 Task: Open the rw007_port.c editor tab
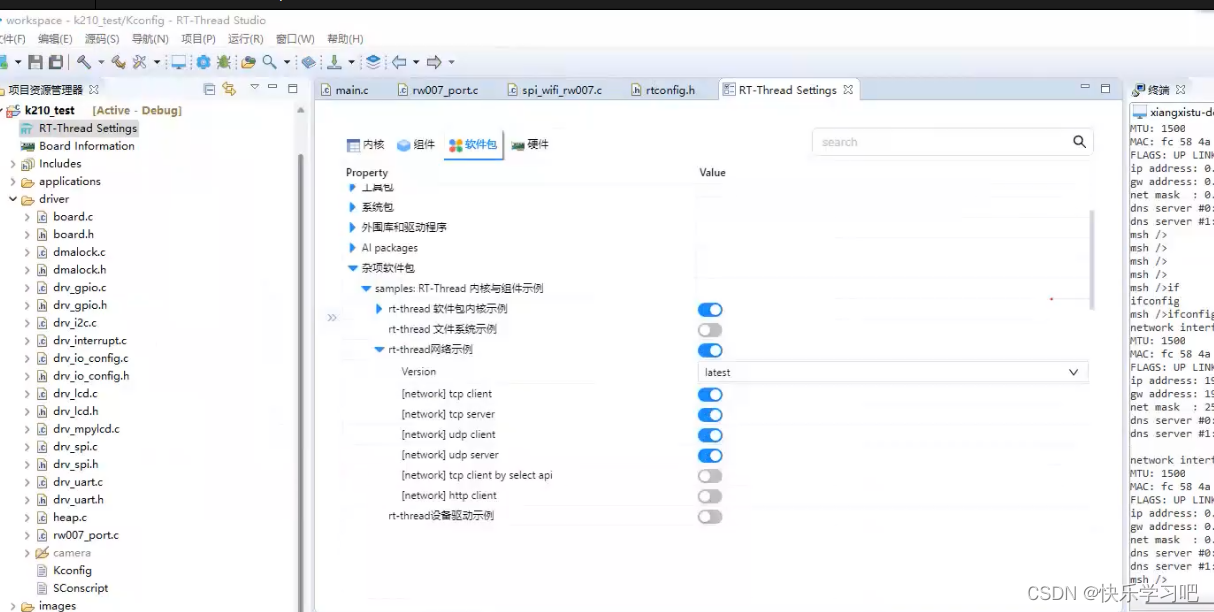point(438,90)
